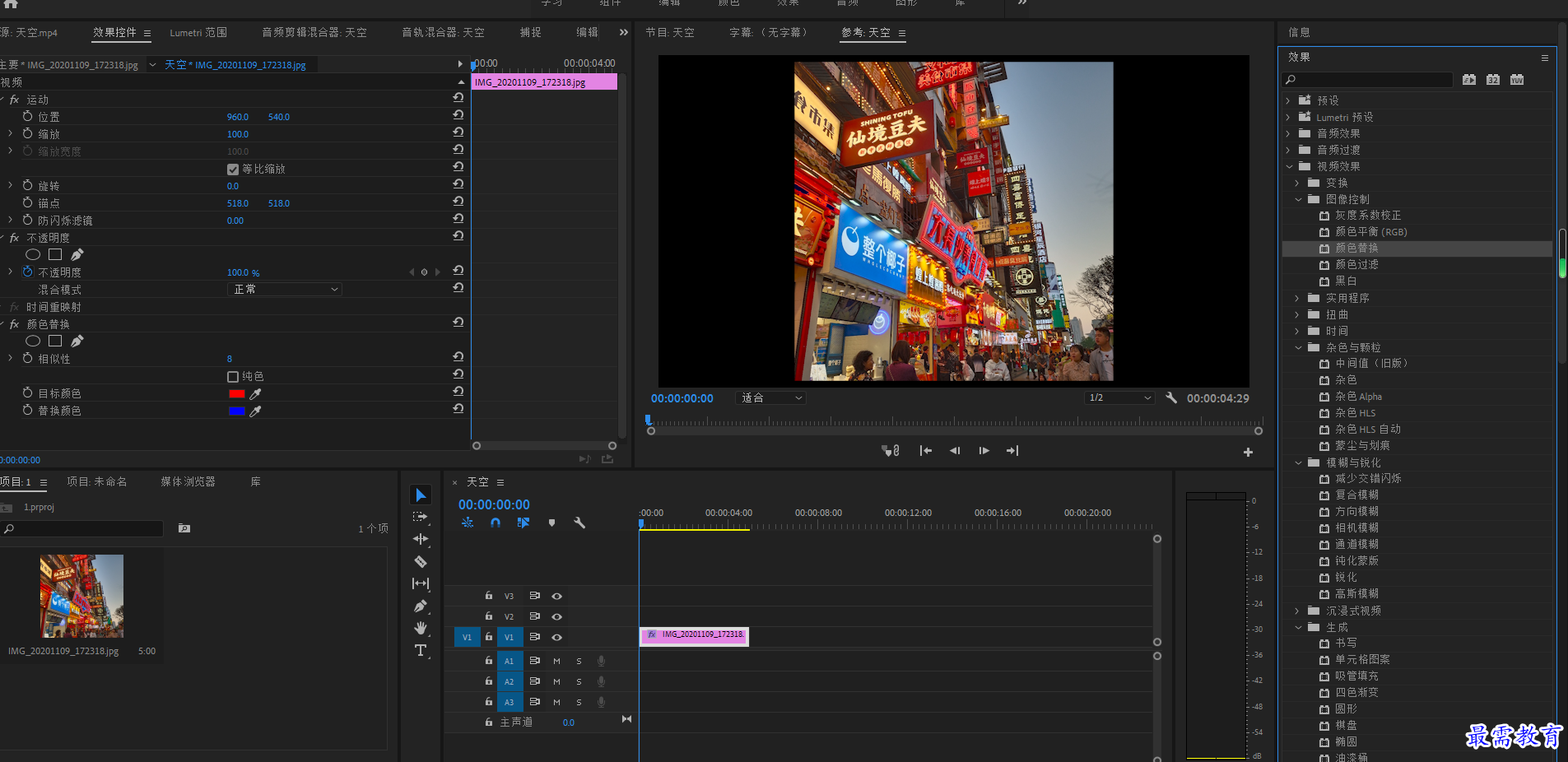The width and height of the screenshot is (1568, 762).
Task: Click the blue 替换颜色 swatch
Action: (237, 411)
